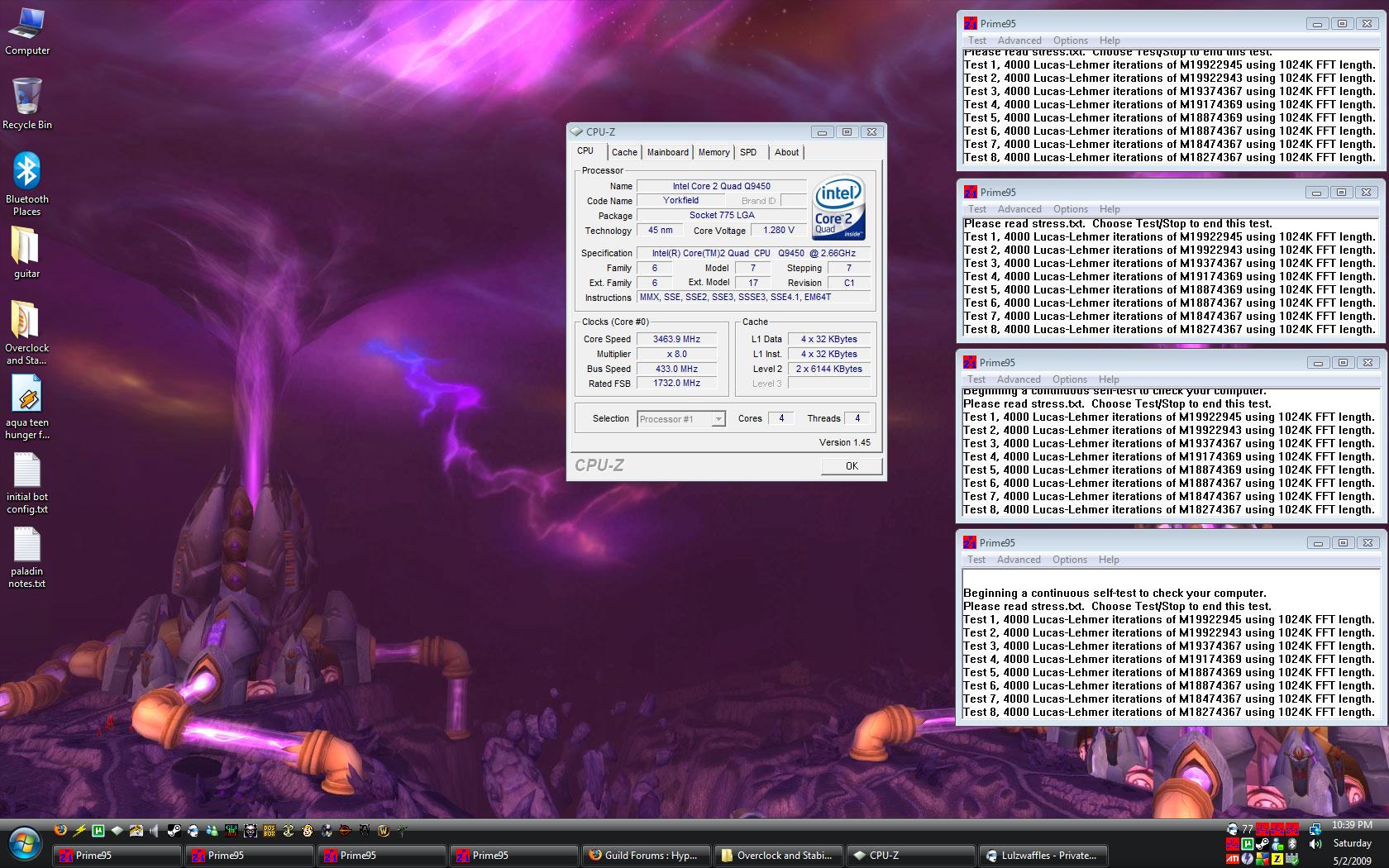Switch to CPU-Z taskbar button

tap(910, 856)
